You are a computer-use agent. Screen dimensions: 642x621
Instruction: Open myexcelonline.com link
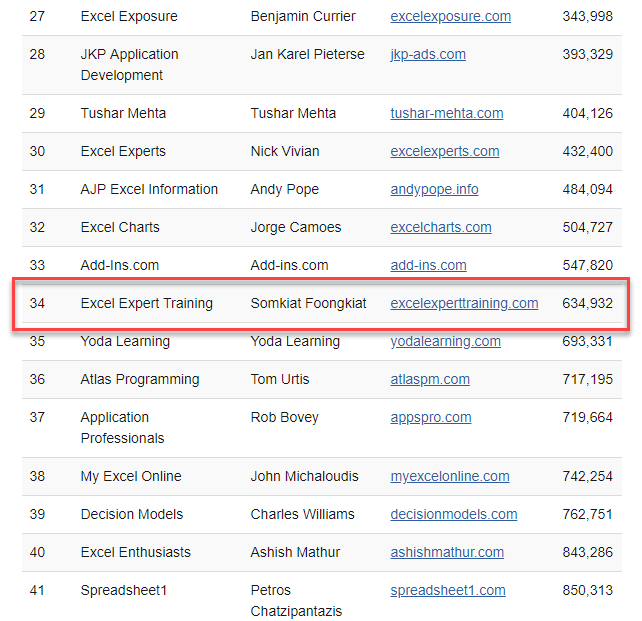point(450,476)
